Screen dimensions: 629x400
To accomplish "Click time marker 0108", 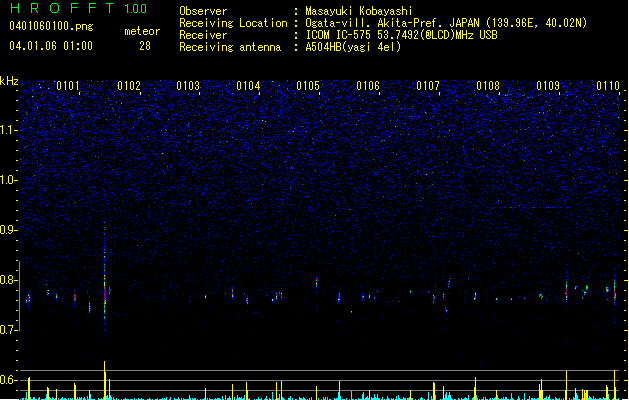I will click(x=488, y=86).
